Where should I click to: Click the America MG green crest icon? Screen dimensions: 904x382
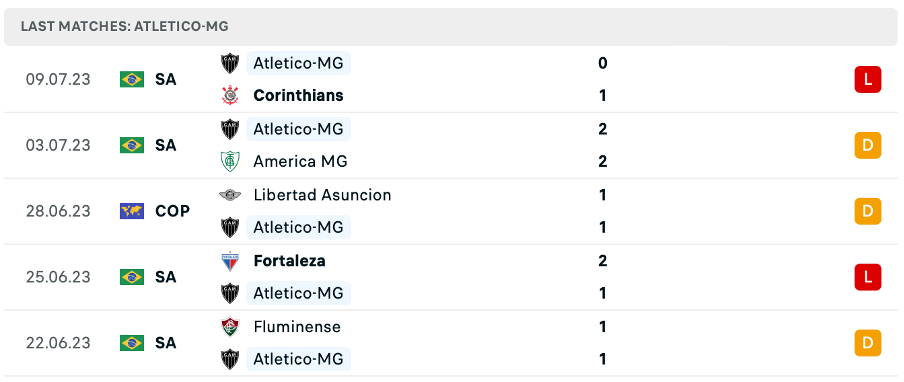point(230,161)
